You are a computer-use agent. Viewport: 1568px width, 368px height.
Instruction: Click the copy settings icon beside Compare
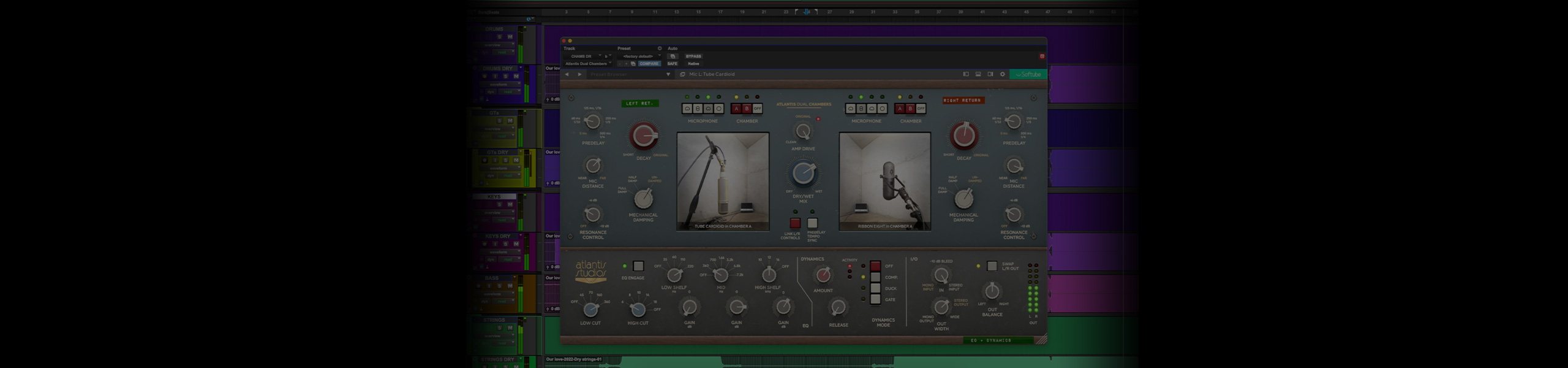[633, 64]
